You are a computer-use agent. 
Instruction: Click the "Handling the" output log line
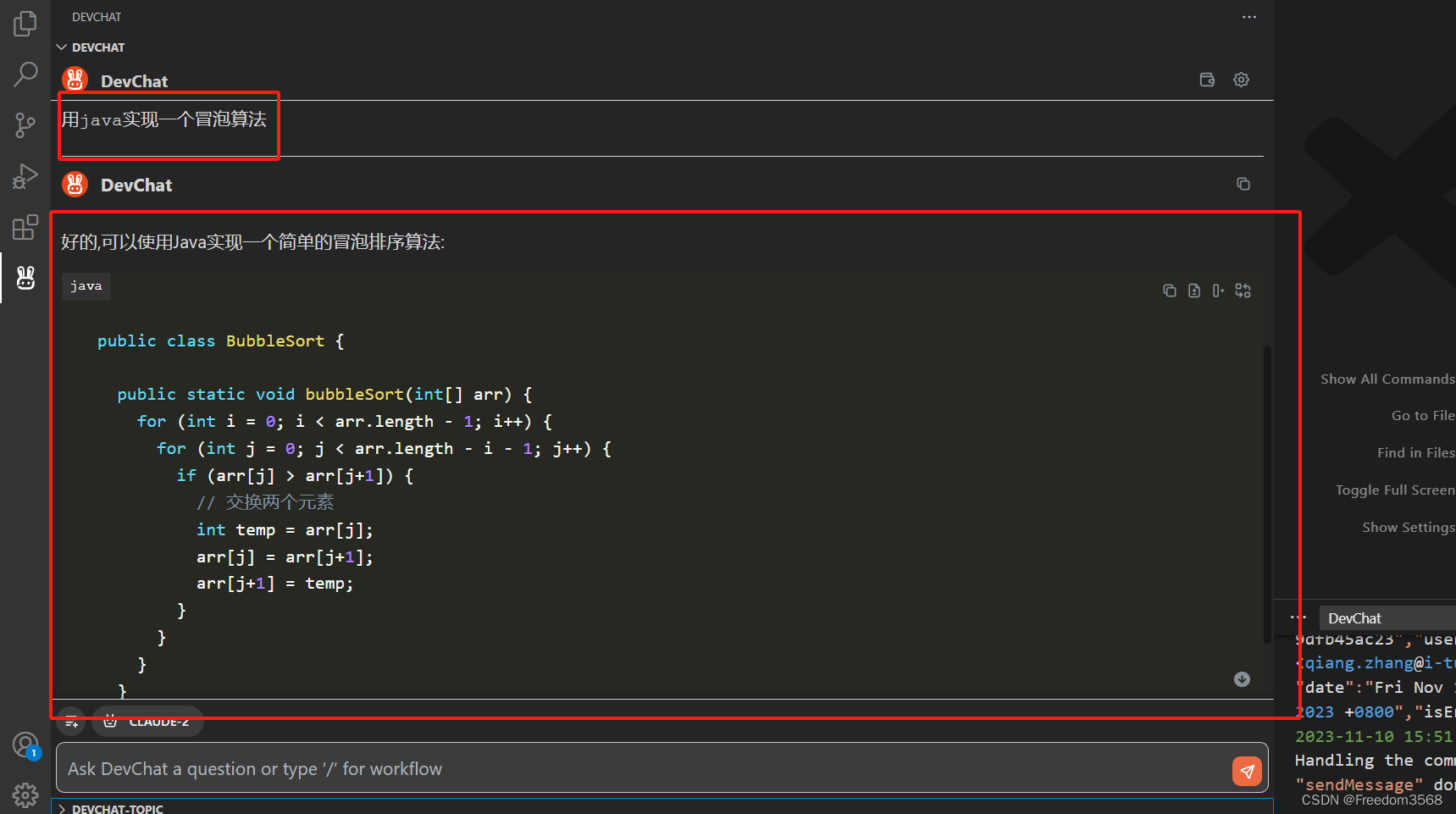(x=1375, y=761)
